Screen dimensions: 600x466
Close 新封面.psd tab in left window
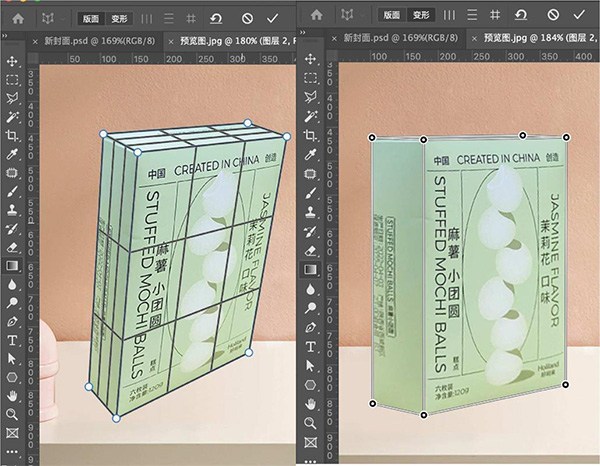[35, 42]
